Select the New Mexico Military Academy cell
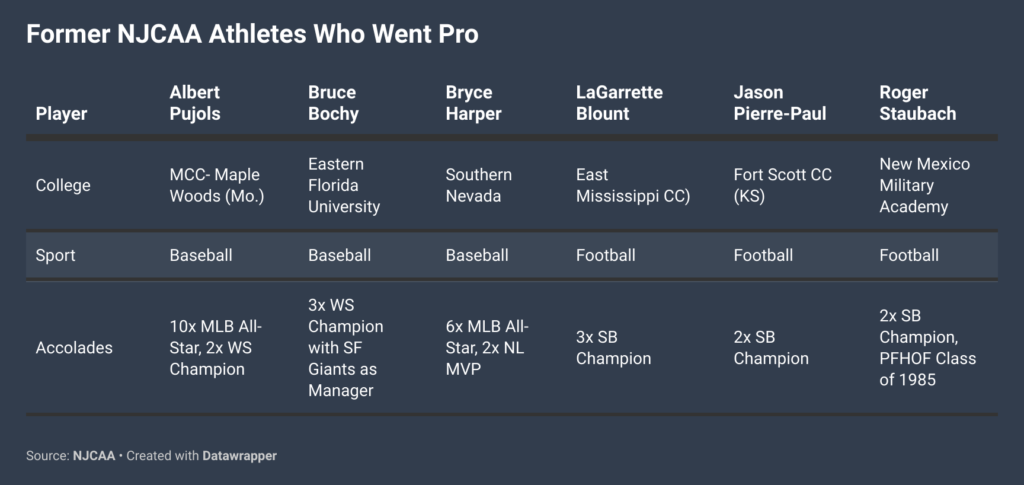The height and width of the screenshot is (485, 1024). tap(925, 185)
